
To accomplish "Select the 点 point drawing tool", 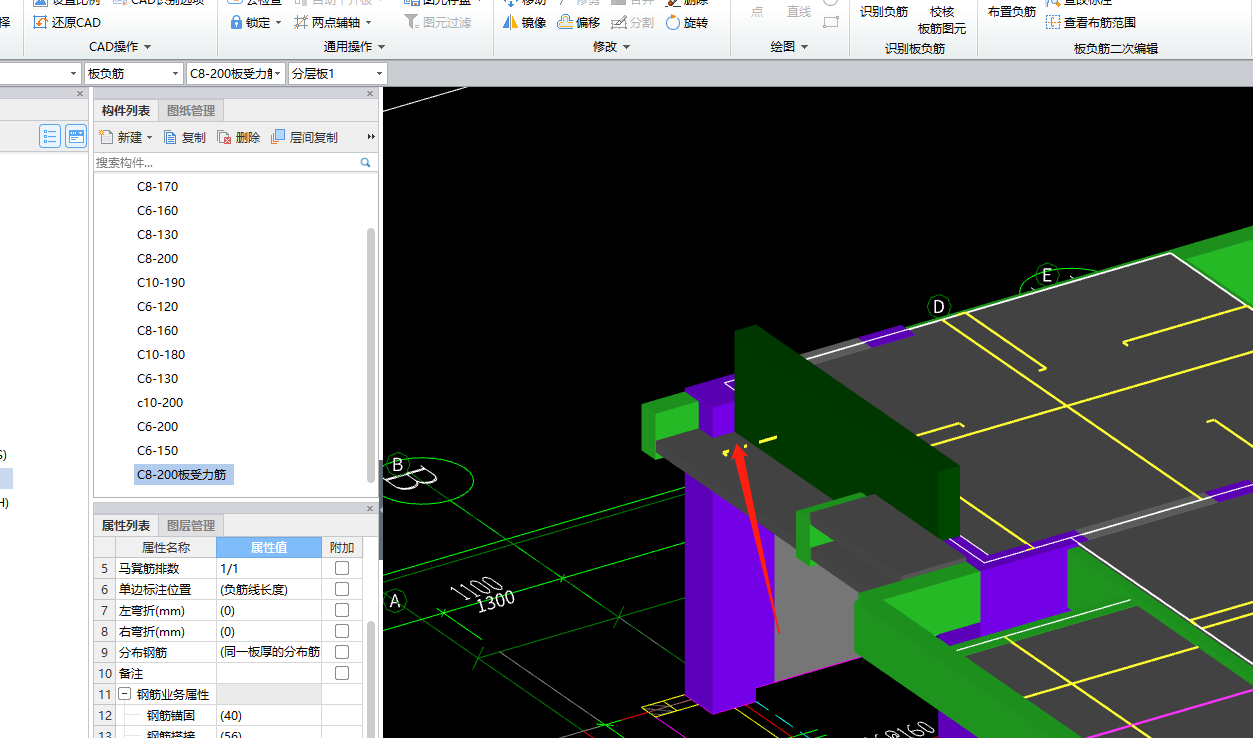I will (756, 12).
